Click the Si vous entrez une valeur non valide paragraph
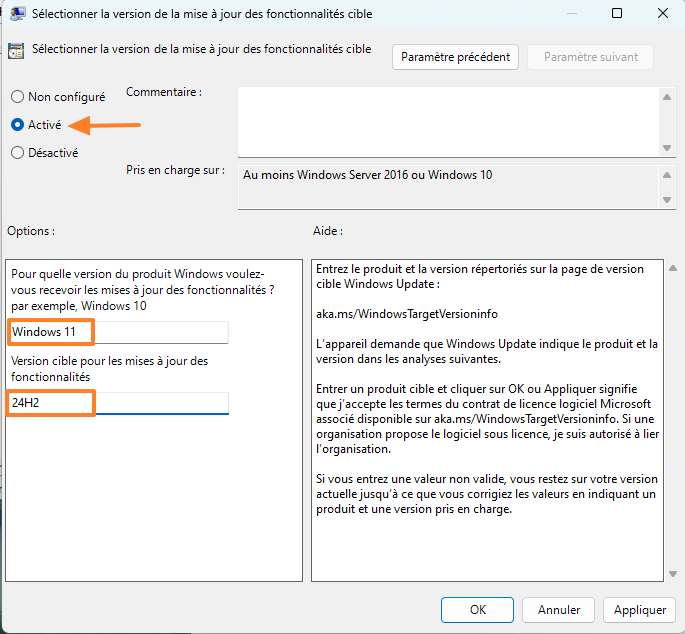The image size is (685, 634). click(x=487, y=494)
